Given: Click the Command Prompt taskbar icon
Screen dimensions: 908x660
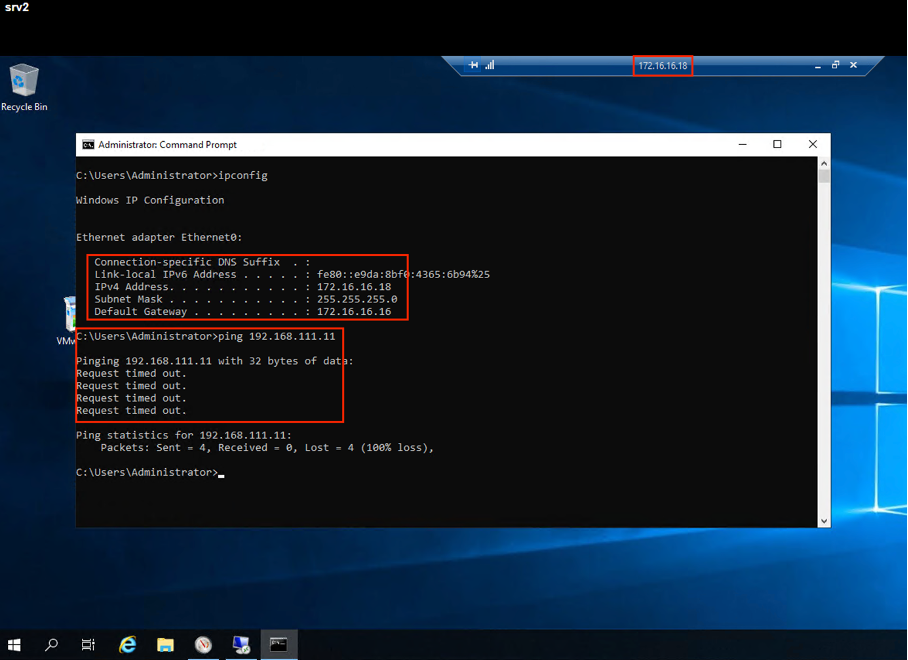Looking at the screenshot, I should coord(279,645).
